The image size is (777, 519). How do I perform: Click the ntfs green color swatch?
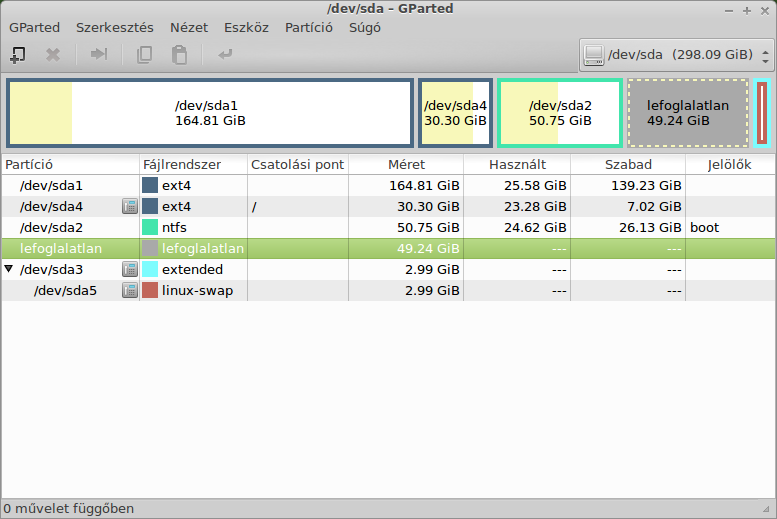point(150,227)
